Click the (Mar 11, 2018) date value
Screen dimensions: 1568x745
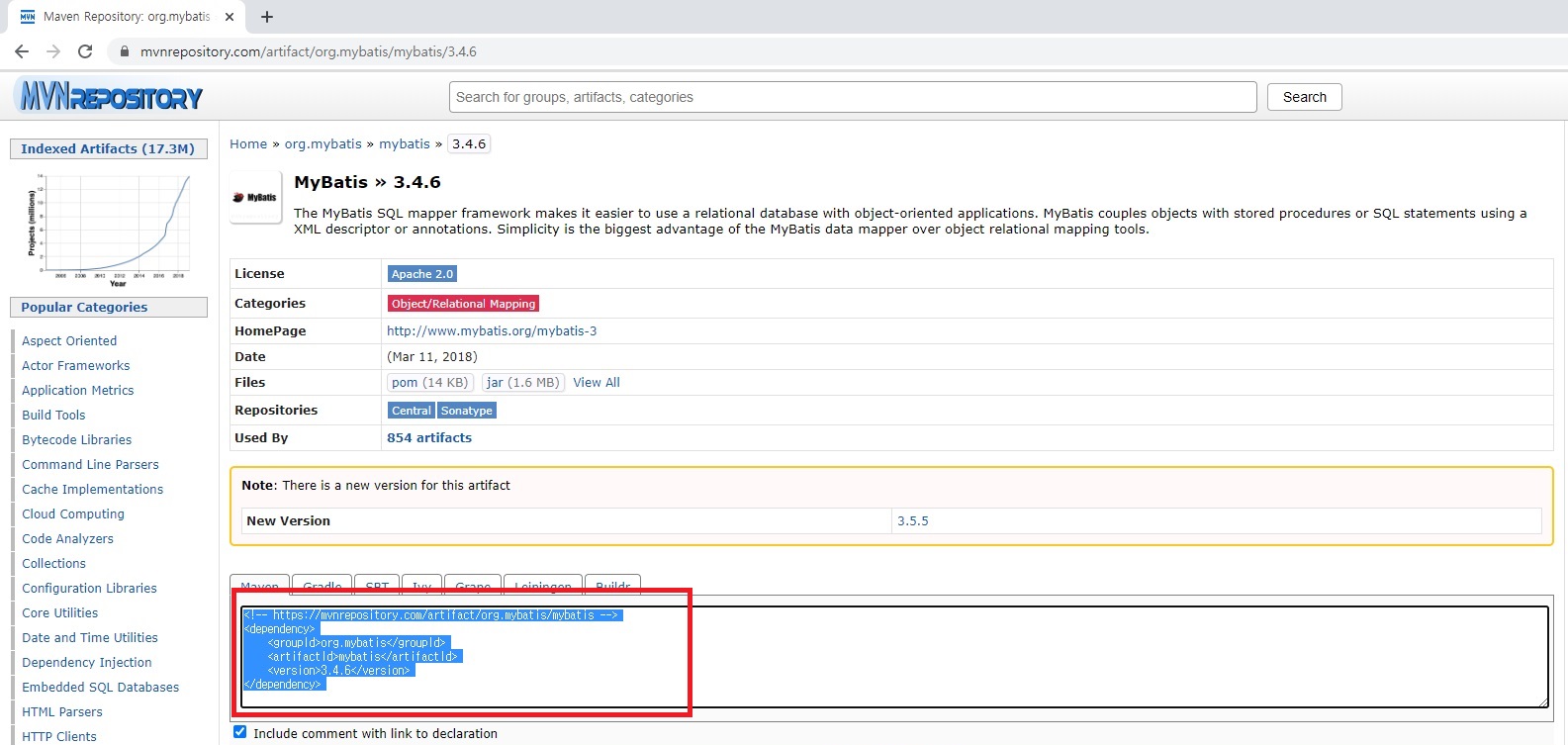click(432, 357)
